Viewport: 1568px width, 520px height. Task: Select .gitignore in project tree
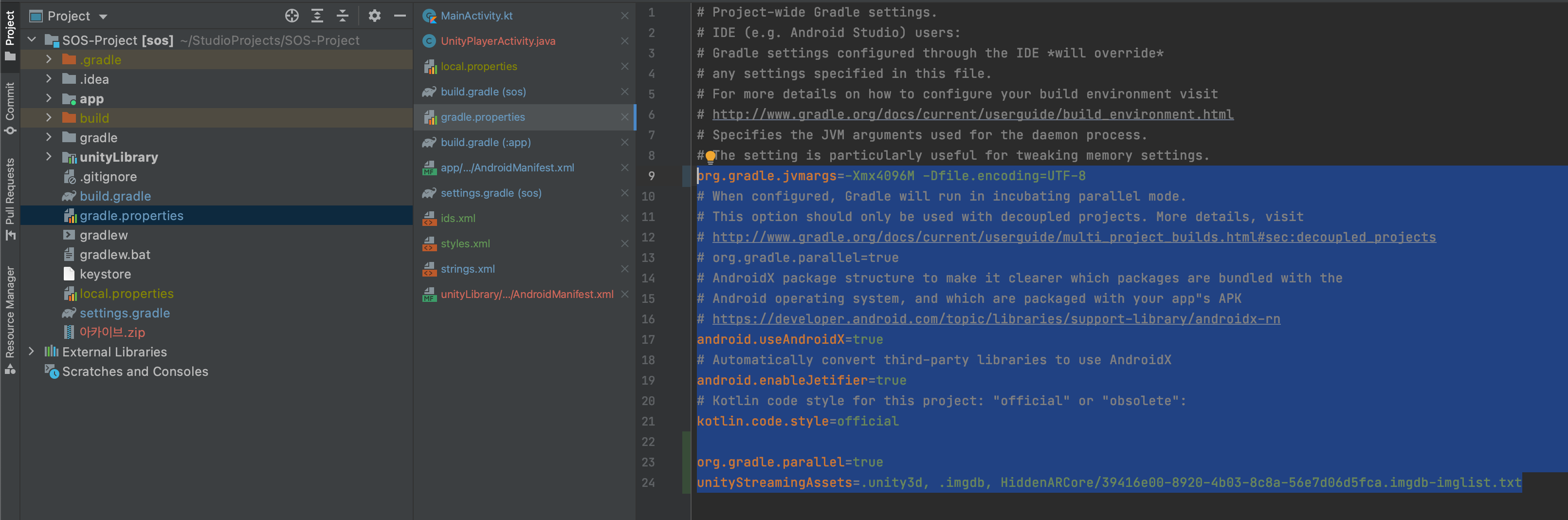pyautogui.click(x=109, y=177)
